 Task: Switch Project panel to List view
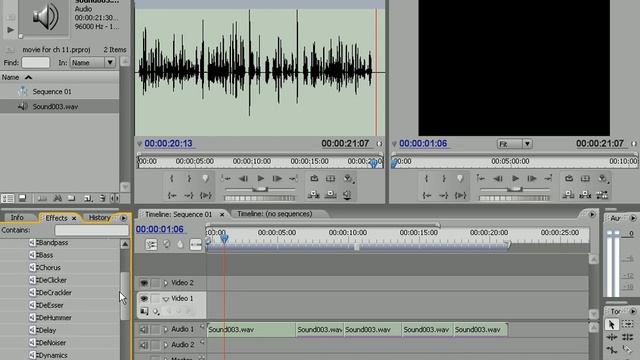click(7, 198)
